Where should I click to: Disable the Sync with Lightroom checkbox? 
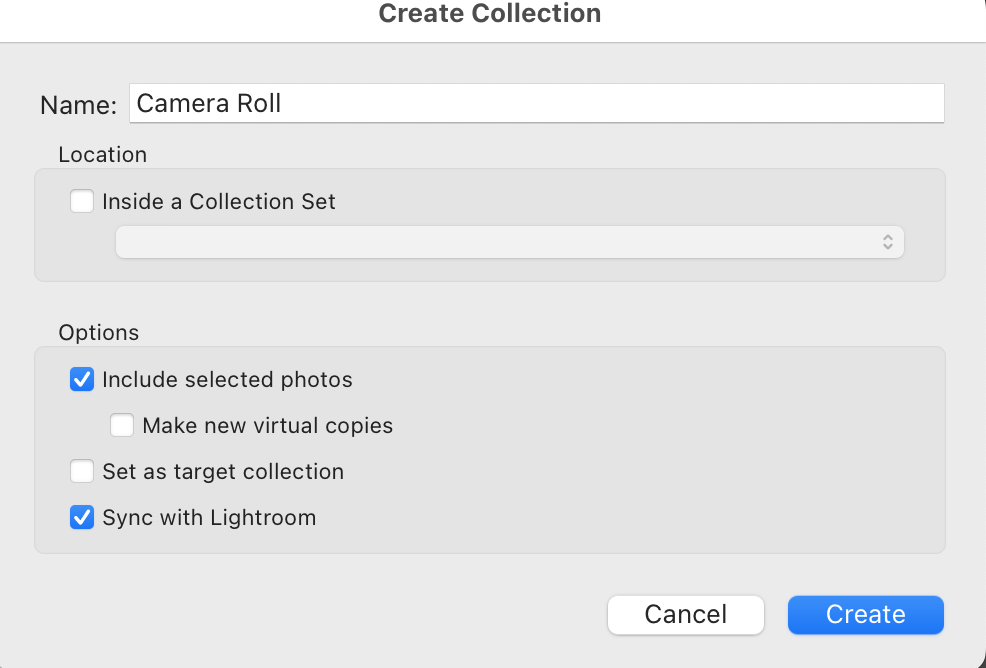click(82, 518)
